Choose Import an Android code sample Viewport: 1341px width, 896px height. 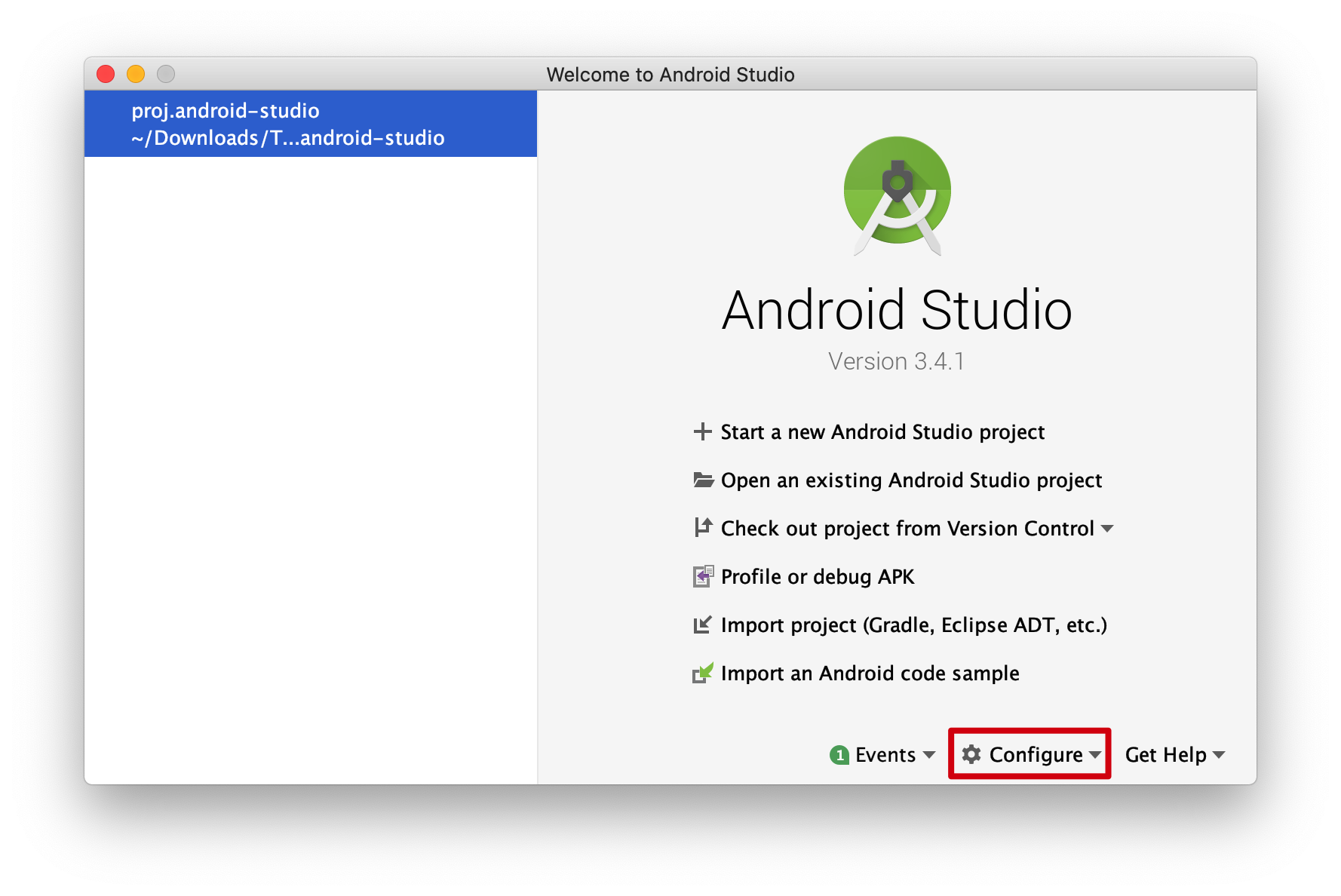coord(870,674)
